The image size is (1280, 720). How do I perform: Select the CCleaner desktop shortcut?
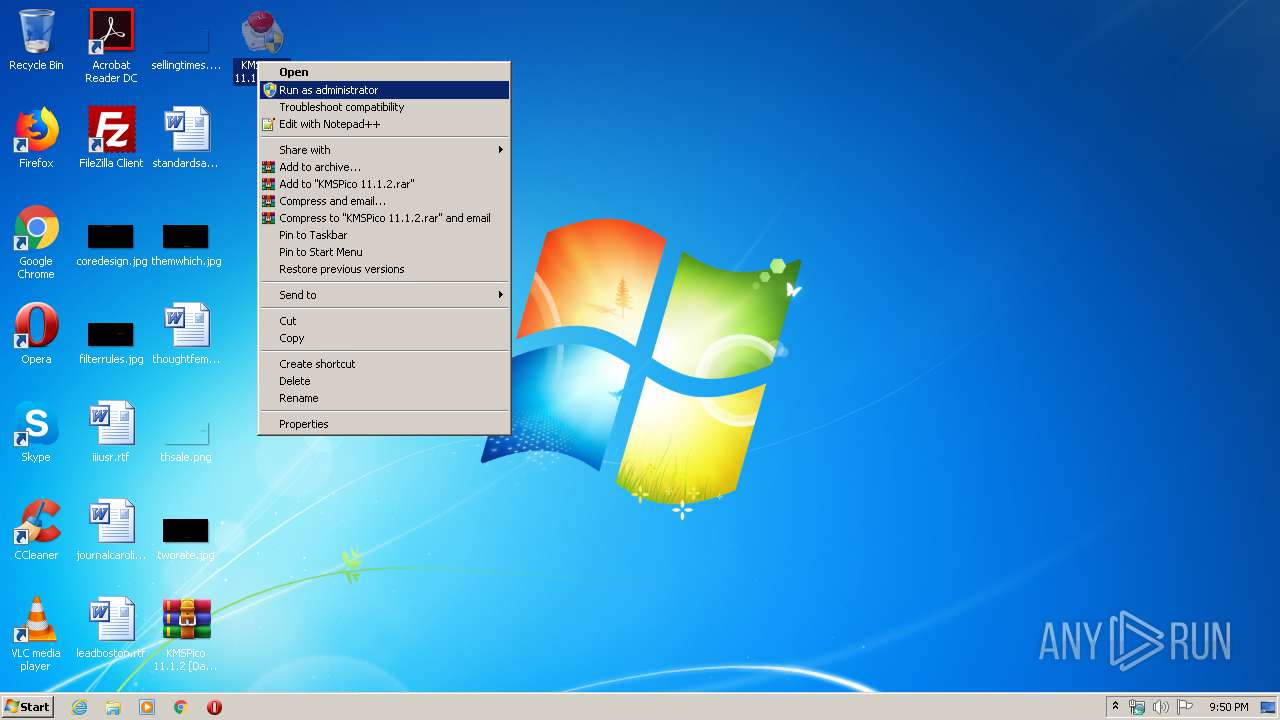pos(36,530)
